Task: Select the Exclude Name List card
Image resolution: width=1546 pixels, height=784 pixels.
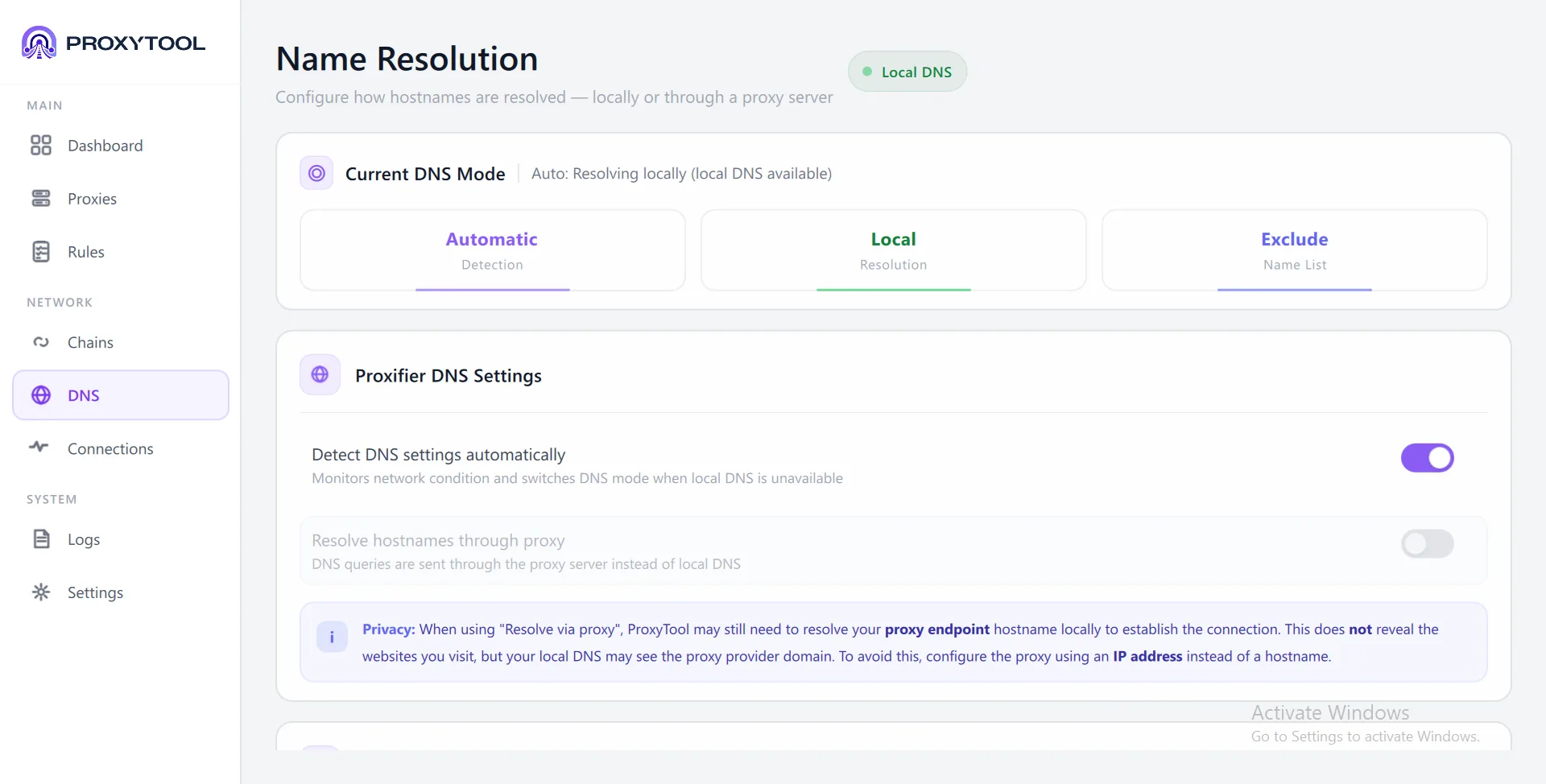Action: [x=1295, y=250]
